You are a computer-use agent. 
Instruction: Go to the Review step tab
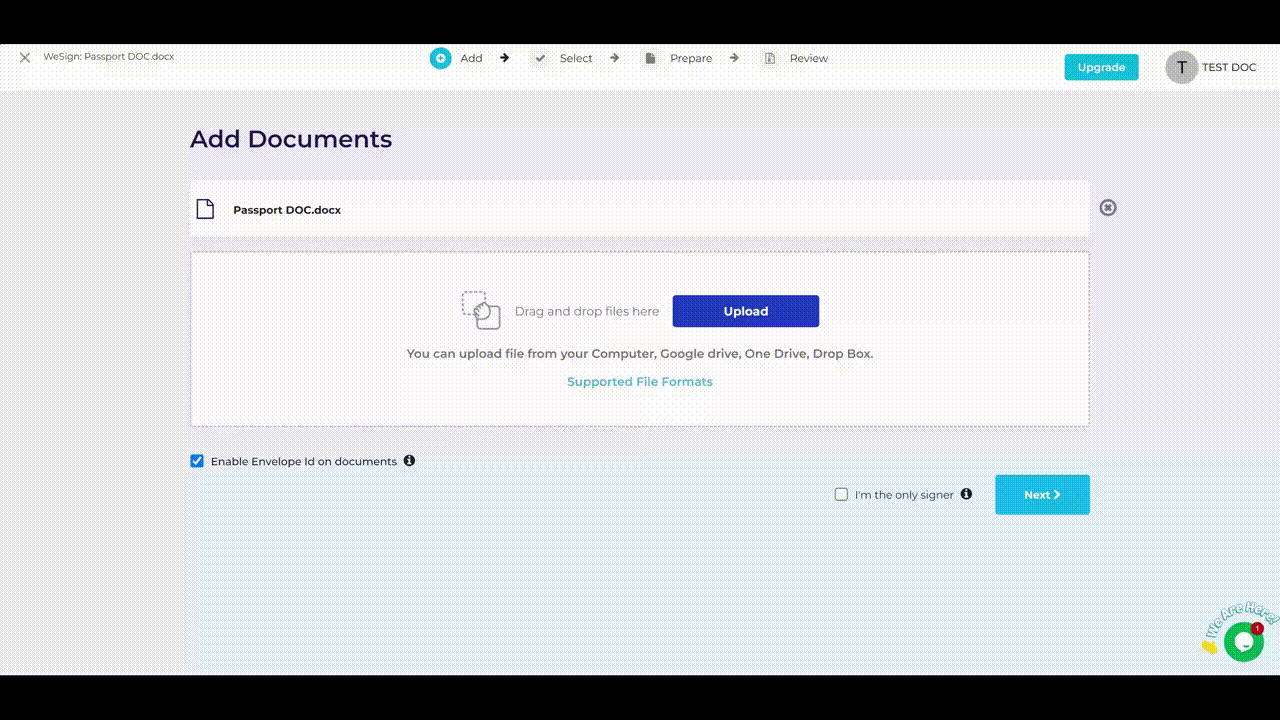808,58
